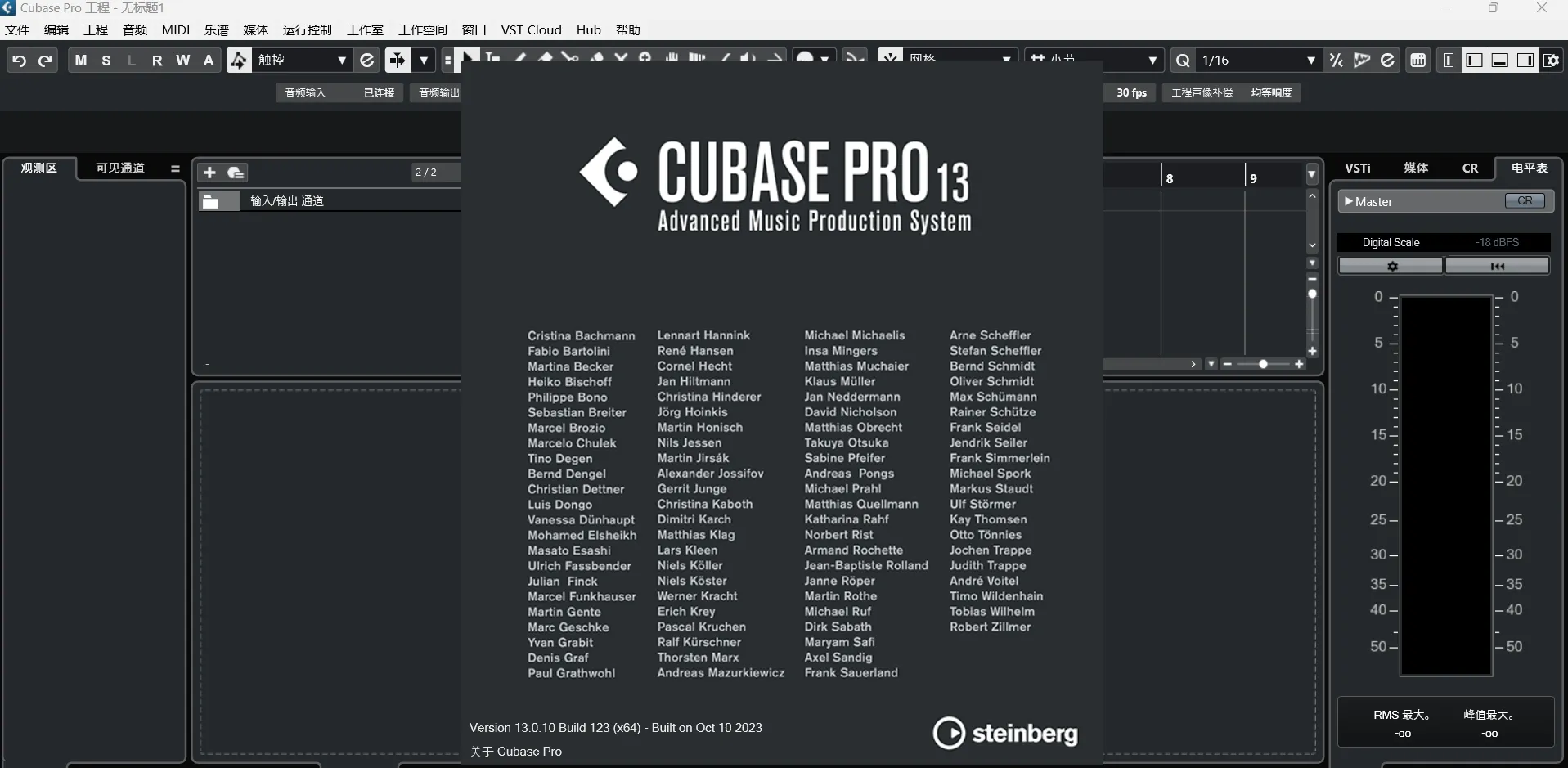The image size is (1568, 768).
Task: Switch to the VSTi tab
Action: click(1358, 168)
